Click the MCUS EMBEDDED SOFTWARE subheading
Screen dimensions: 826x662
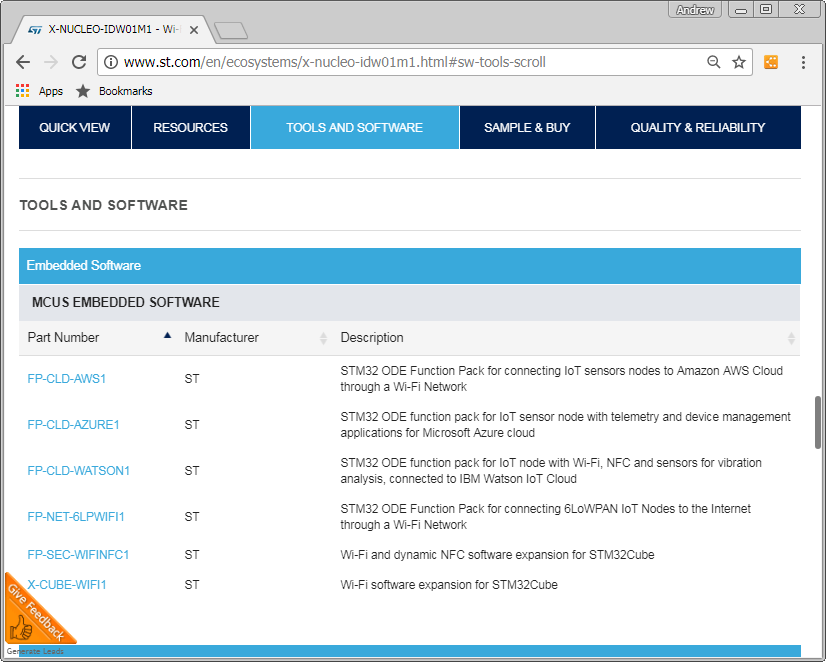pyautogui.click(x=126, y=302)
